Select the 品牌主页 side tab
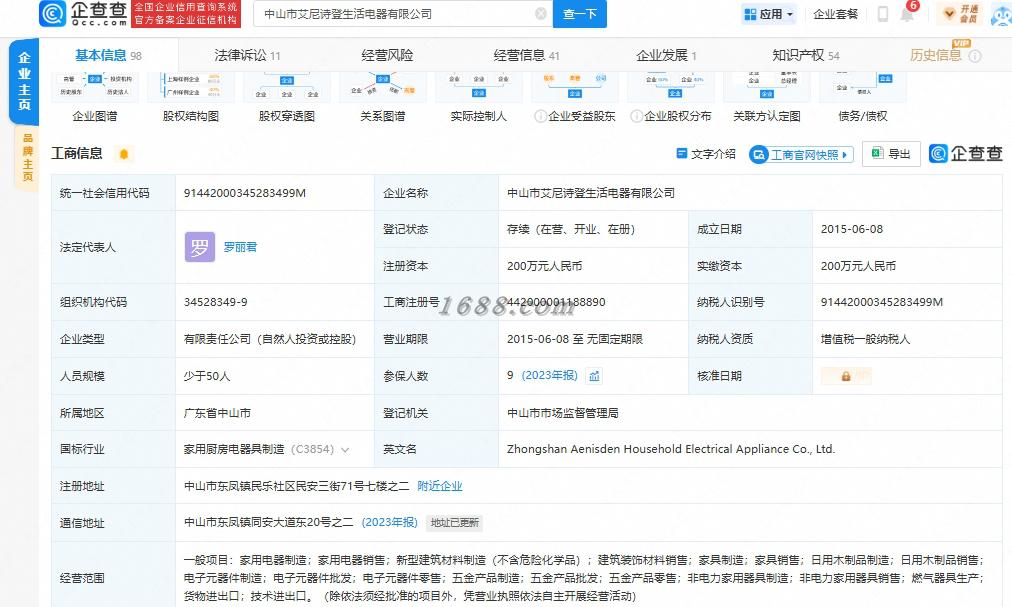 click(x=27, y=157)
